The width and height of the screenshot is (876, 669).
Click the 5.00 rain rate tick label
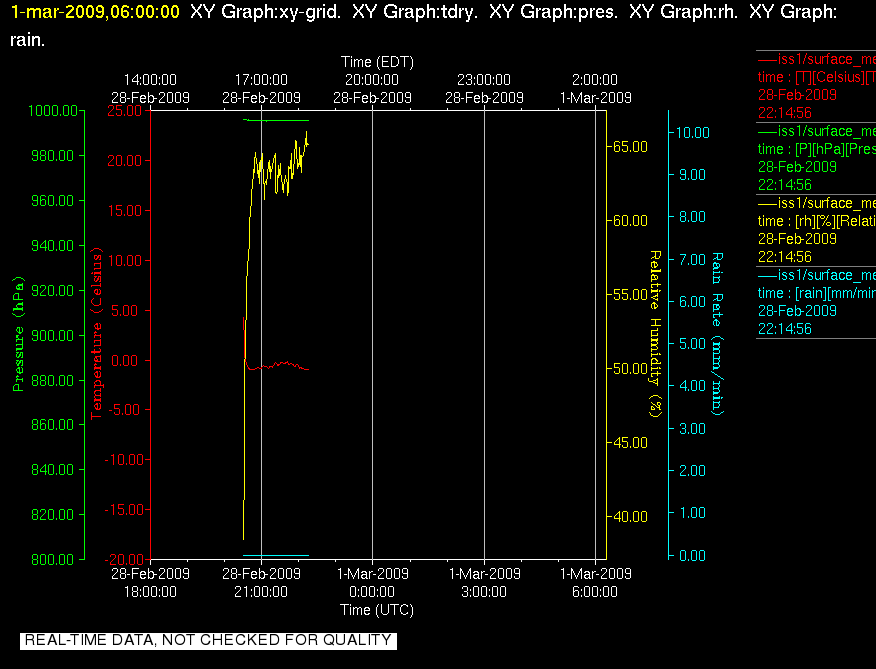click(x=693, y=343)
